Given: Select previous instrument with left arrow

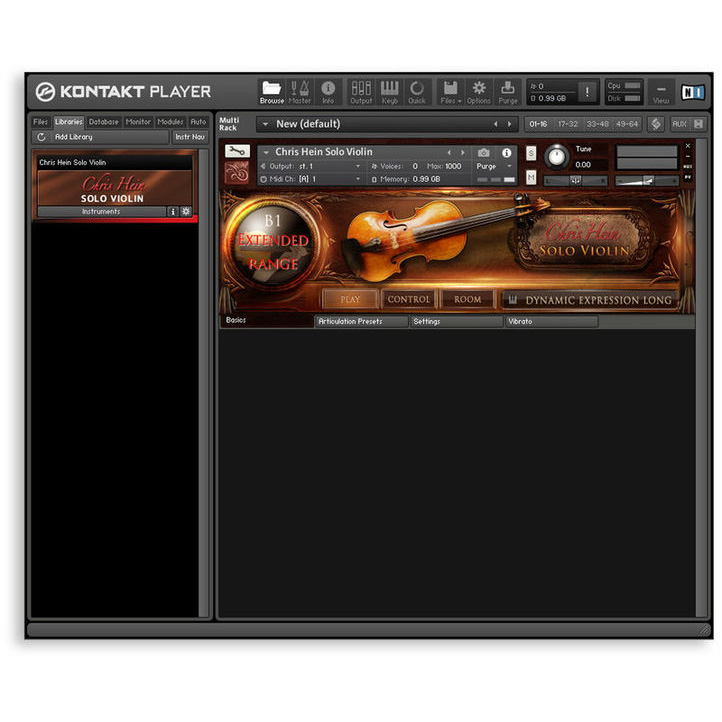Looking at the screenshot, I should point(449,152).
